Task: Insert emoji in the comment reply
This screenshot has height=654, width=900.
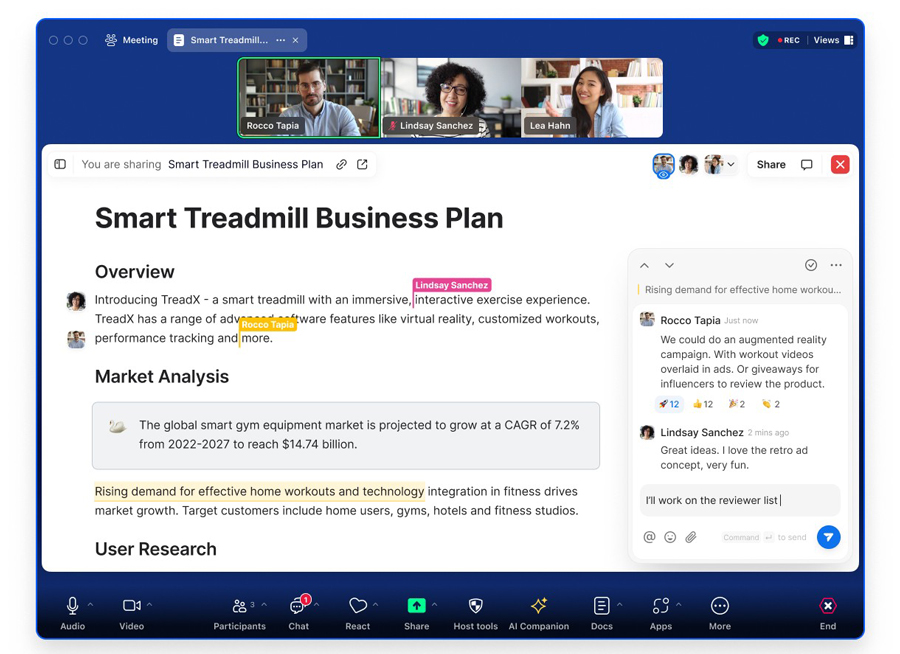Action: pyautogui.click(x=670, y=537)
